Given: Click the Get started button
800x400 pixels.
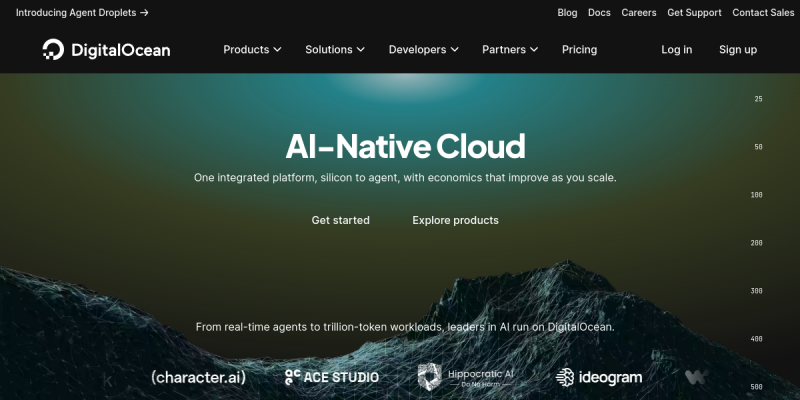Looking at the screenshot, I should pyautogui.click(x=340, y=220).
